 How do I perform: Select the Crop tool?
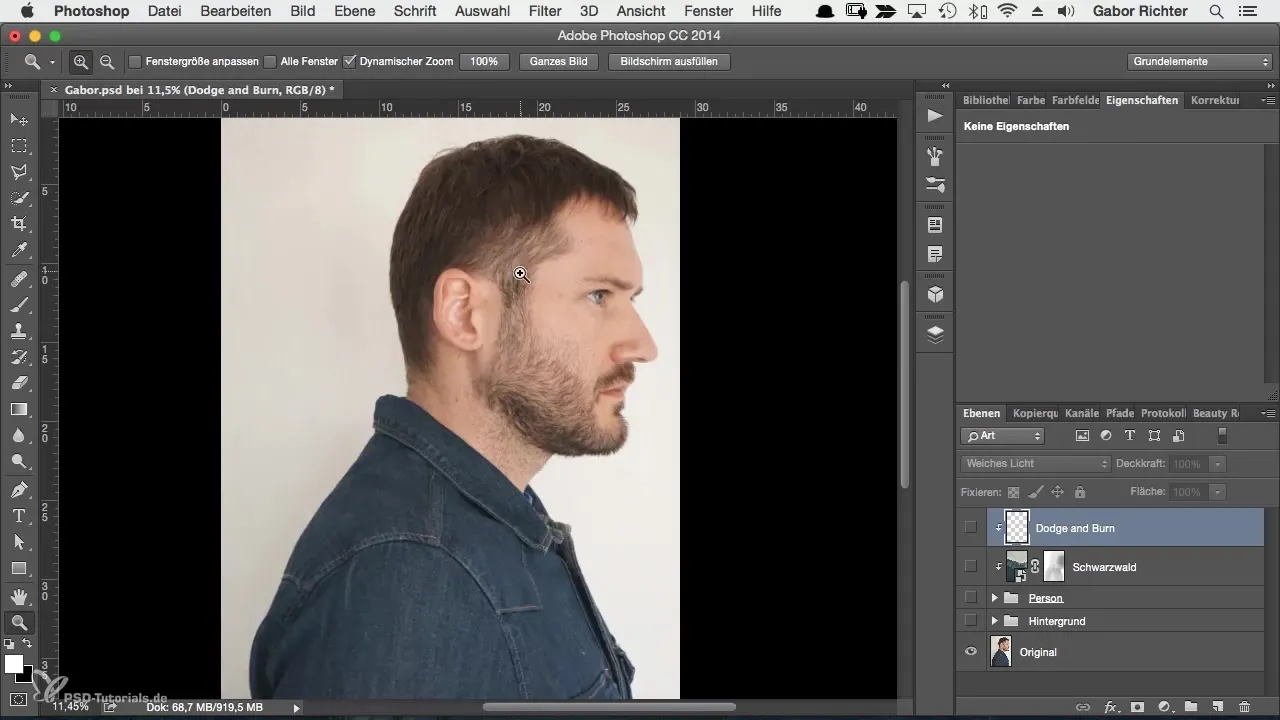[x=19, y=224]
